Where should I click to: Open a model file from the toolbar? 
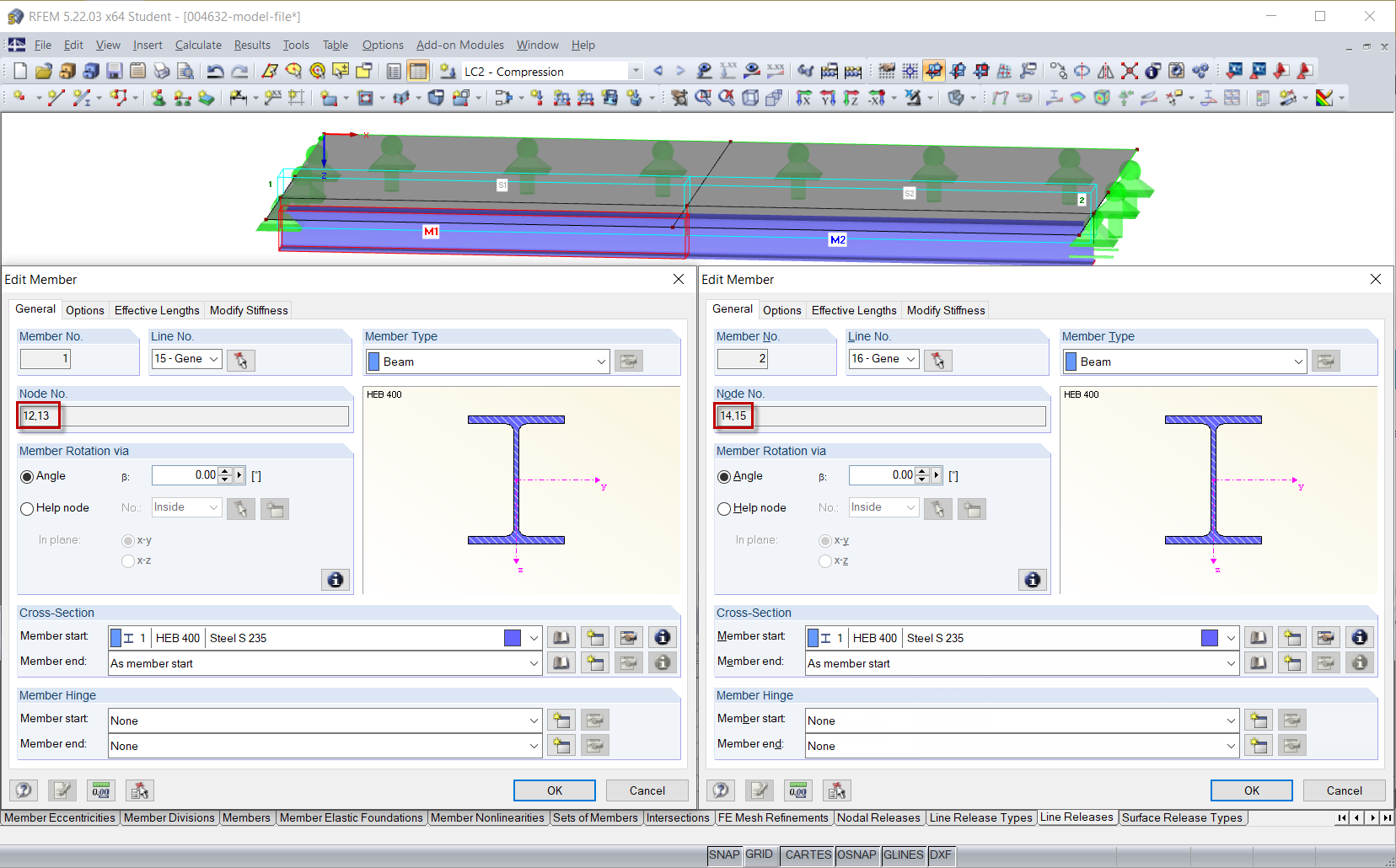click(44, 72)
